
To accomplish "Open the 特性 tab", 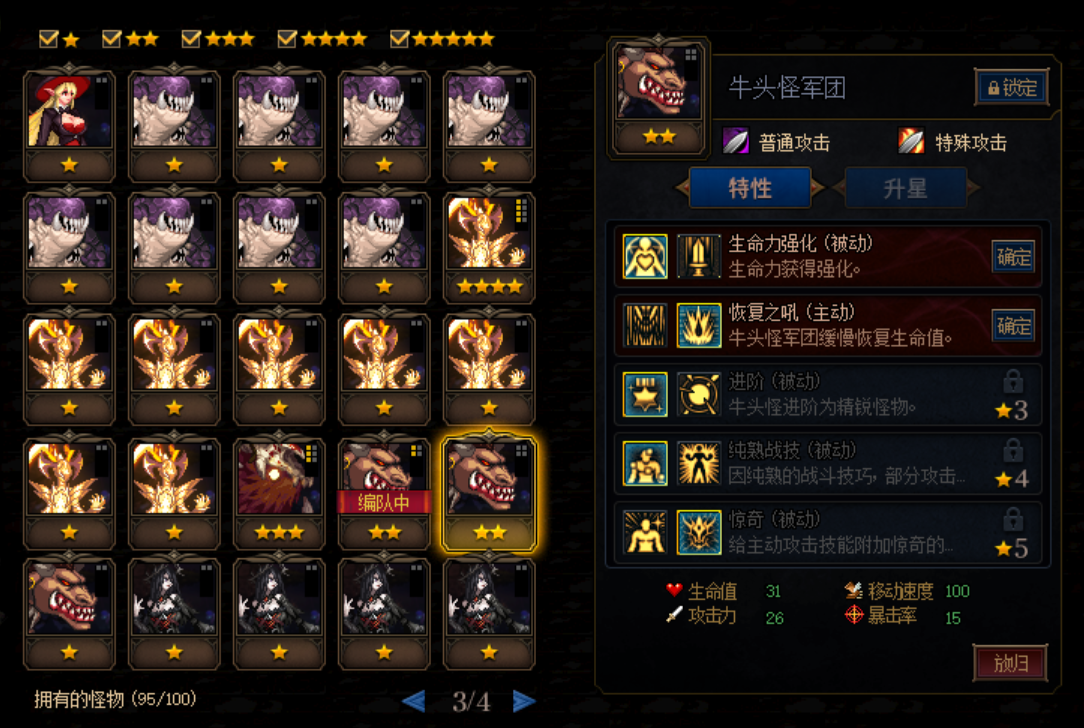I will (750, 187).
